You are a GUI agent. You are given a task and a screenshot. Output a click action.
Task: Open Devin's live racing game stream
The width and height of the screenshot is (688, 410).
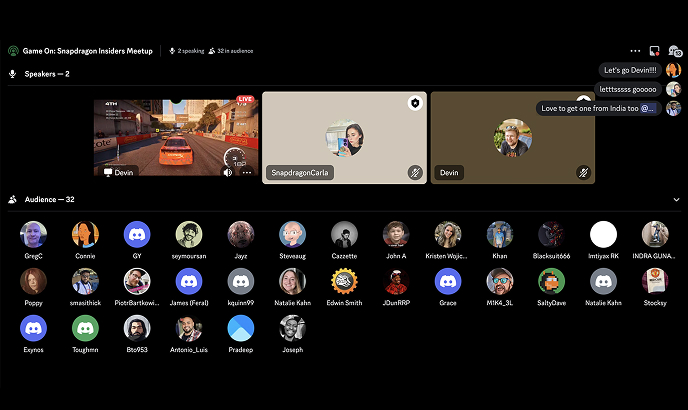[176, 137]
